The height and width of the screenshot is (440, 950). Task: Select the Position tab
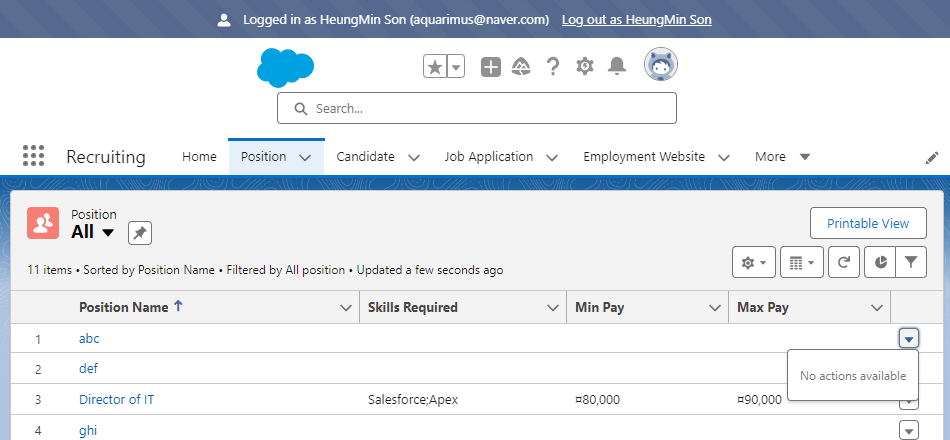(x=264, y=156)
